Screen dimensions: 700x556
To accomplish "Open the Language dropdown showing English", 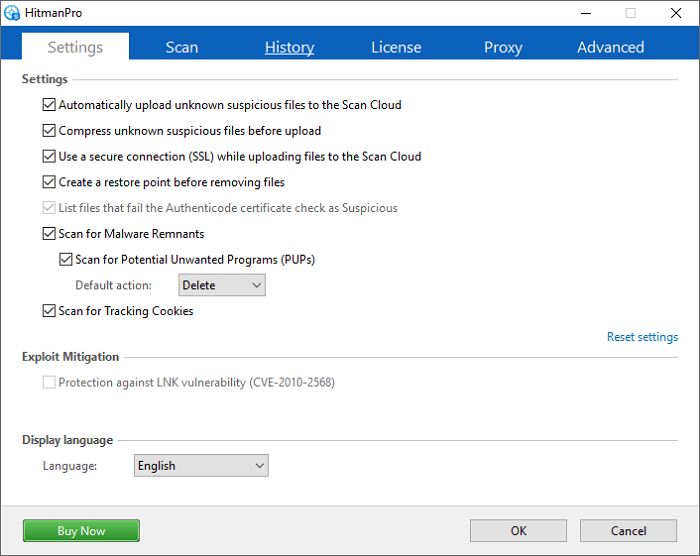I will point(201,465).
